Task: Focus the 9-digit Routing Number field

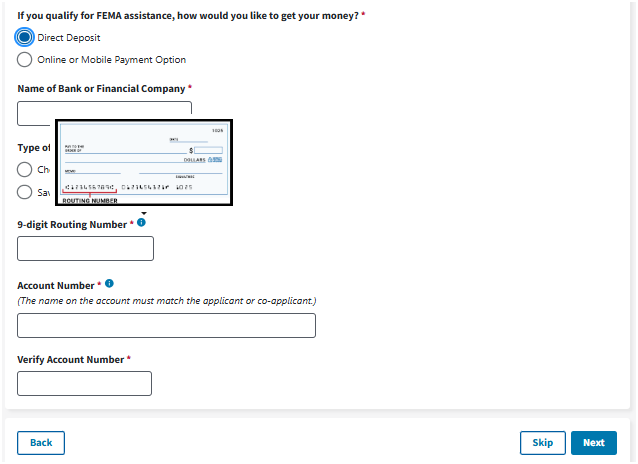Action: click(x=86, y=248)
